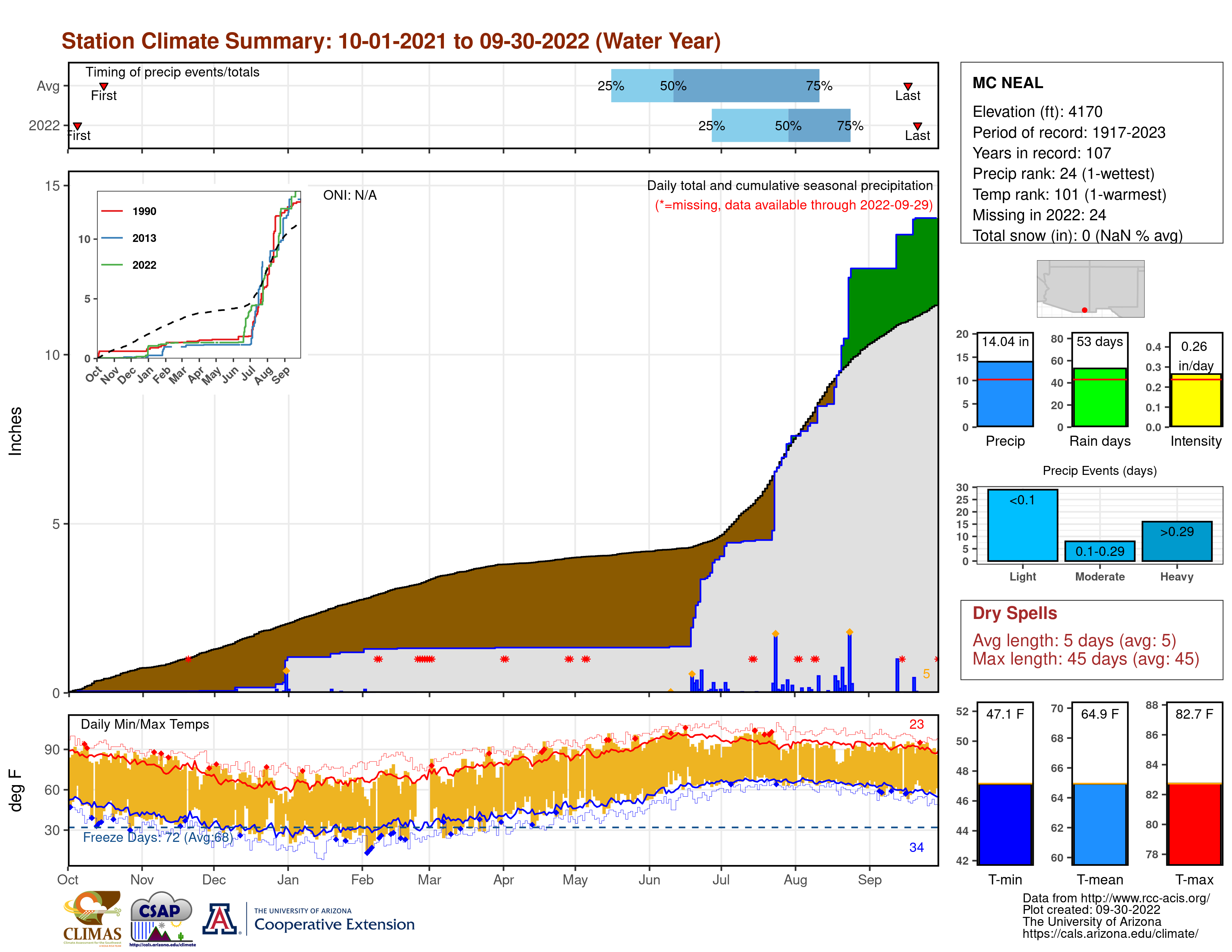Click the ONI: N/A label
Viewport: 1232px width, 952px height.
point(350,195)
